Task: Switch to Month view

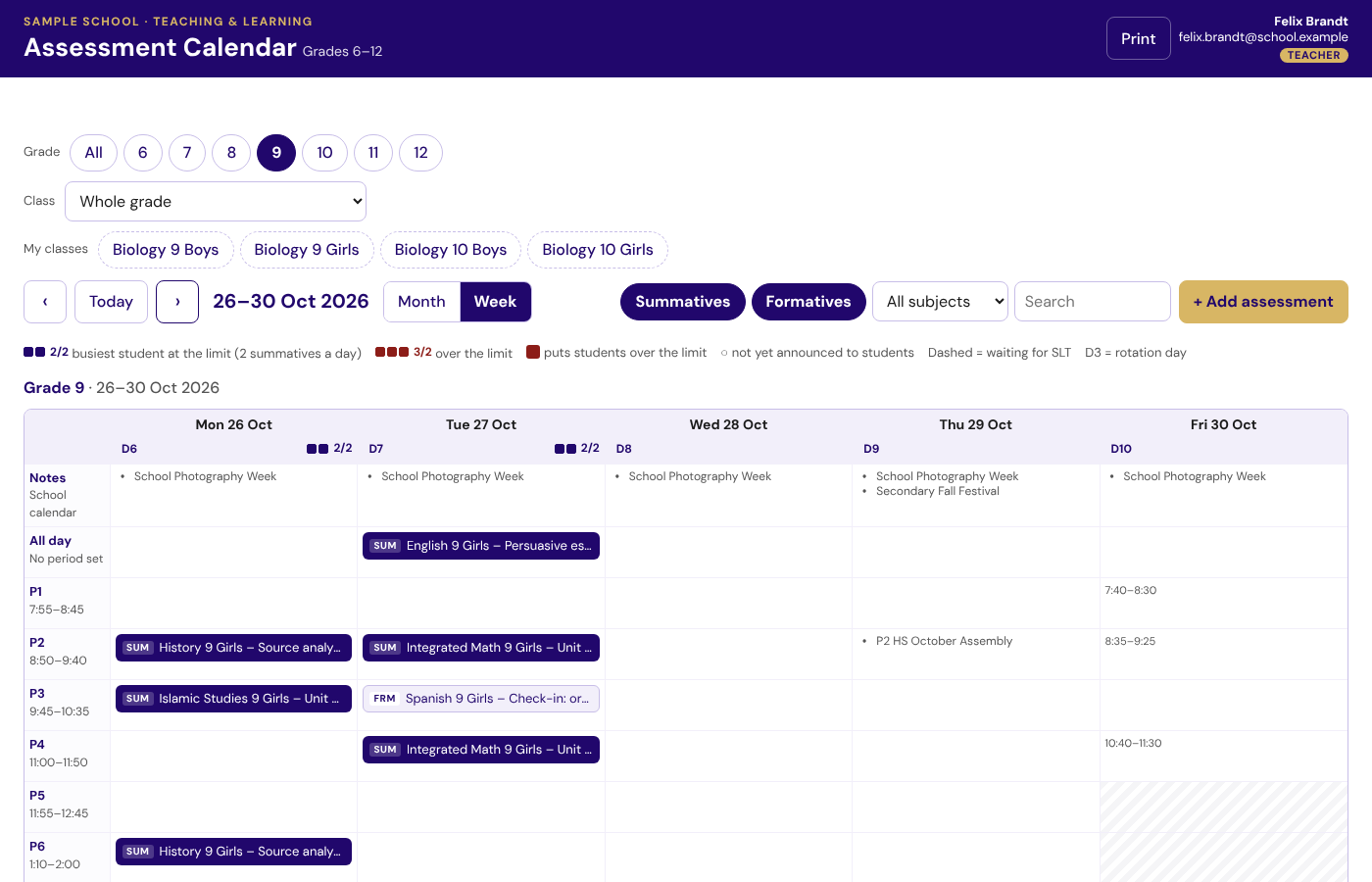Action: coord(421,302)
